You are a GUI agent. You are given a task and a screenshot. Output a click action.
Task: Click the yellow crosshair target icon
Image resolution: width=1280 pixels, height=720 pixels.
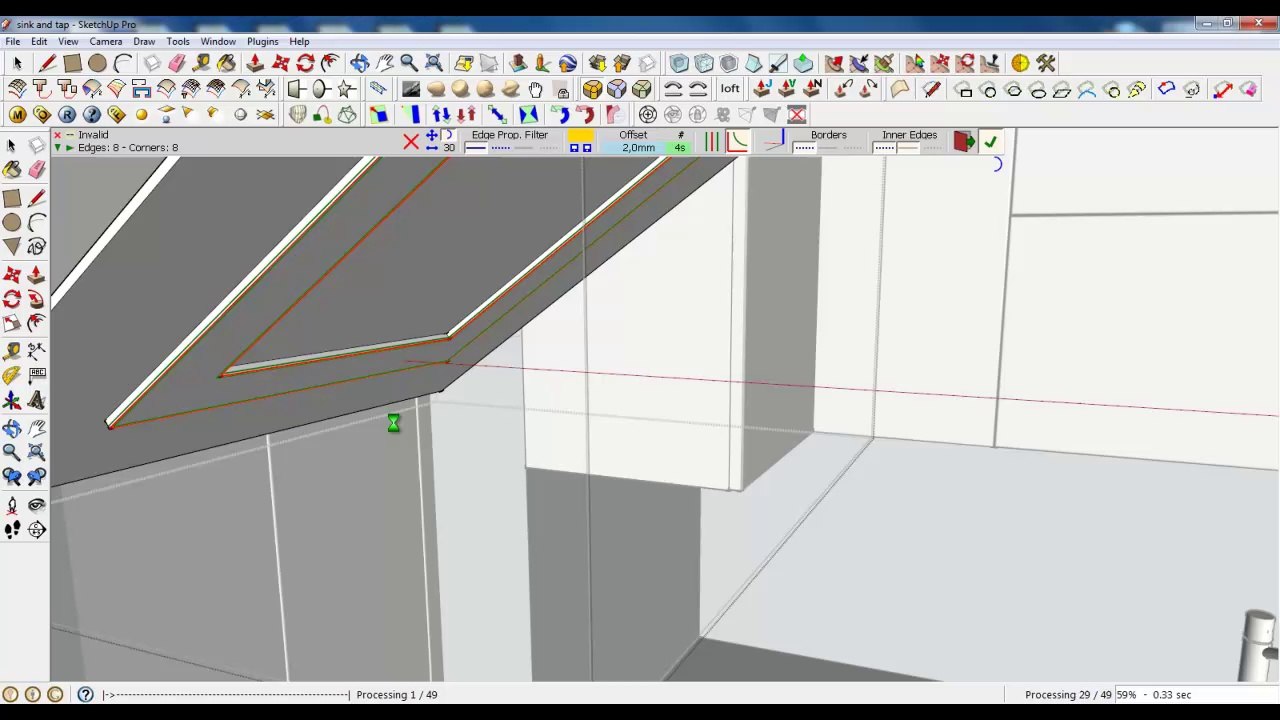coord(1020,63)
